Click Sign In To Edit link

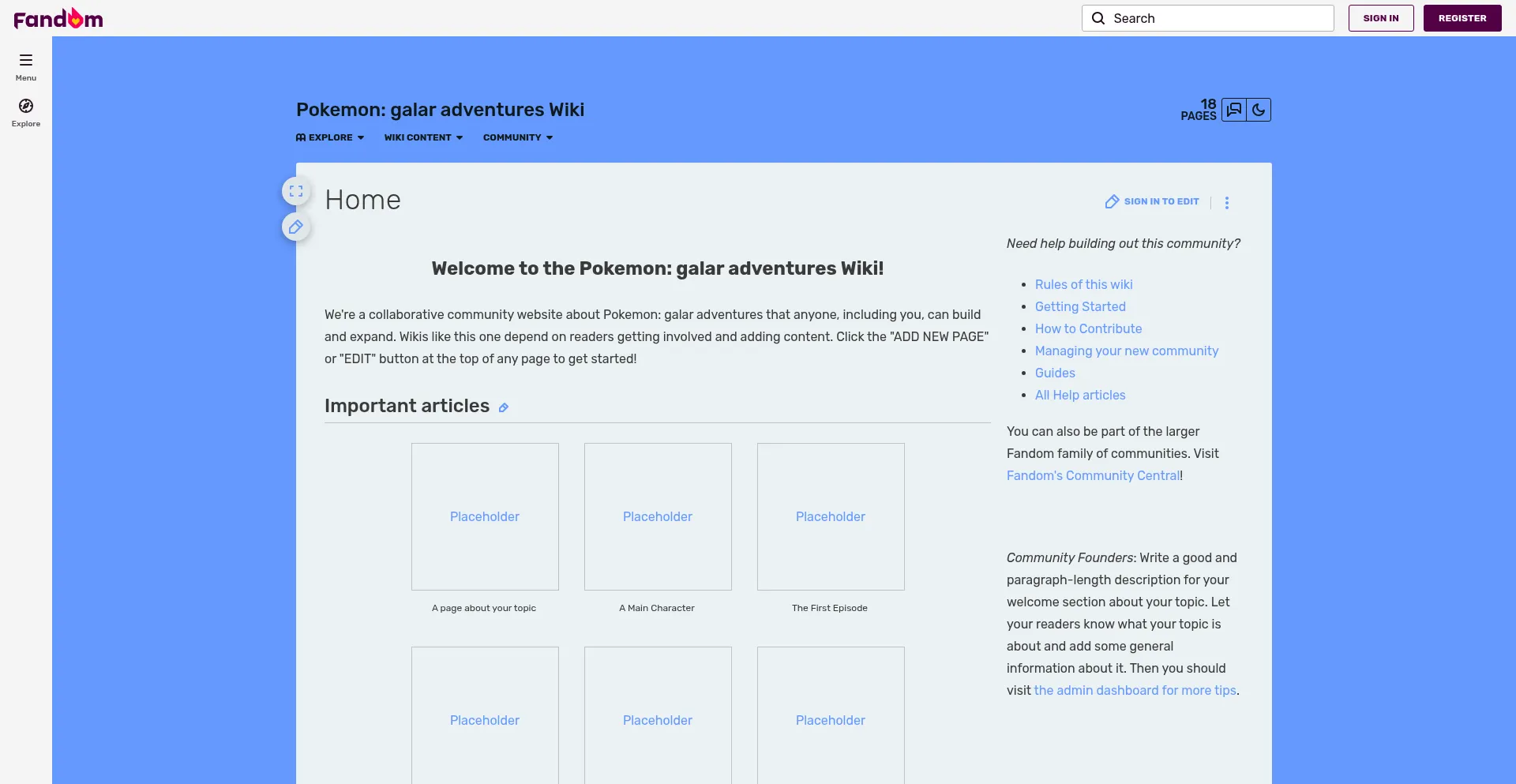1153,202
